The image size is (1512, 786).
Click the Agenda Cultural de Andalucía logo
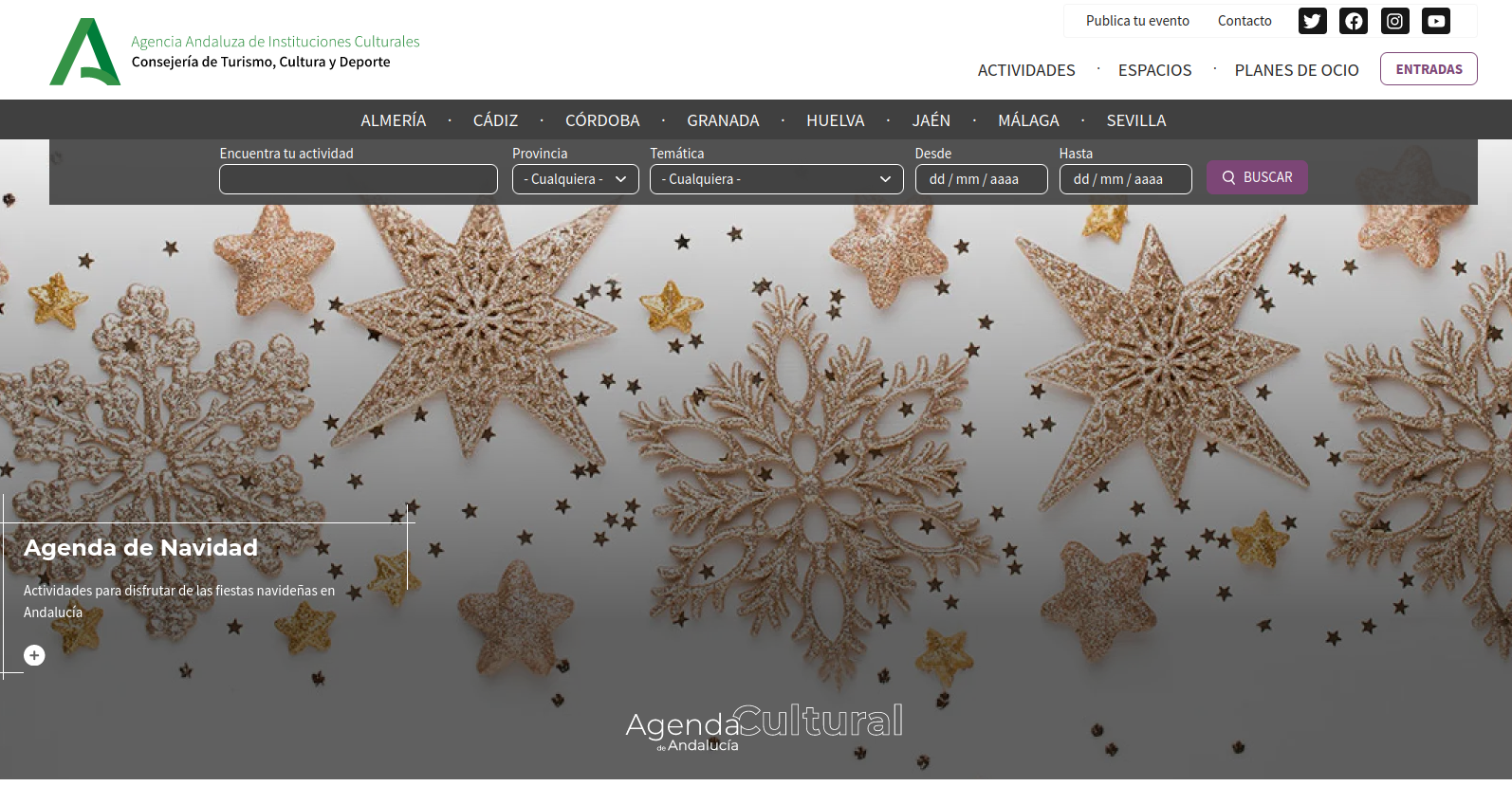(x=765, y=727)
